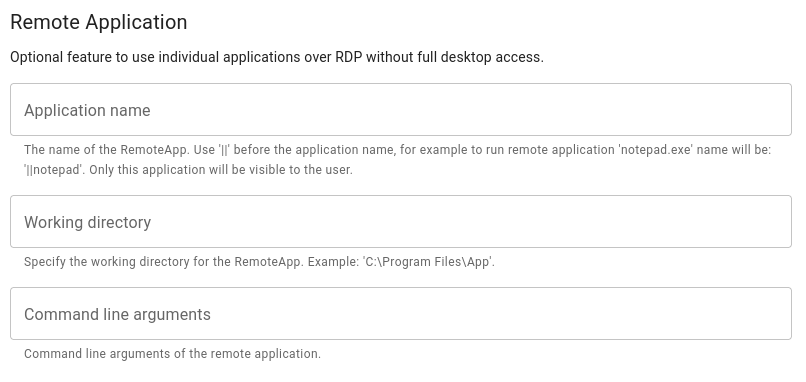
Task: Click the helper text about working directory
Action: pos(259,262)
